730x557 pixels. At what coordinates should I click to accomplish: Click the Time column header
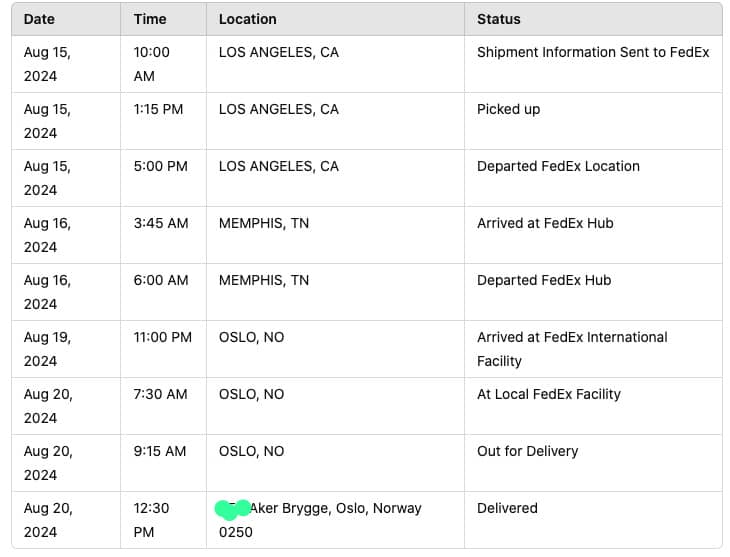149,19
